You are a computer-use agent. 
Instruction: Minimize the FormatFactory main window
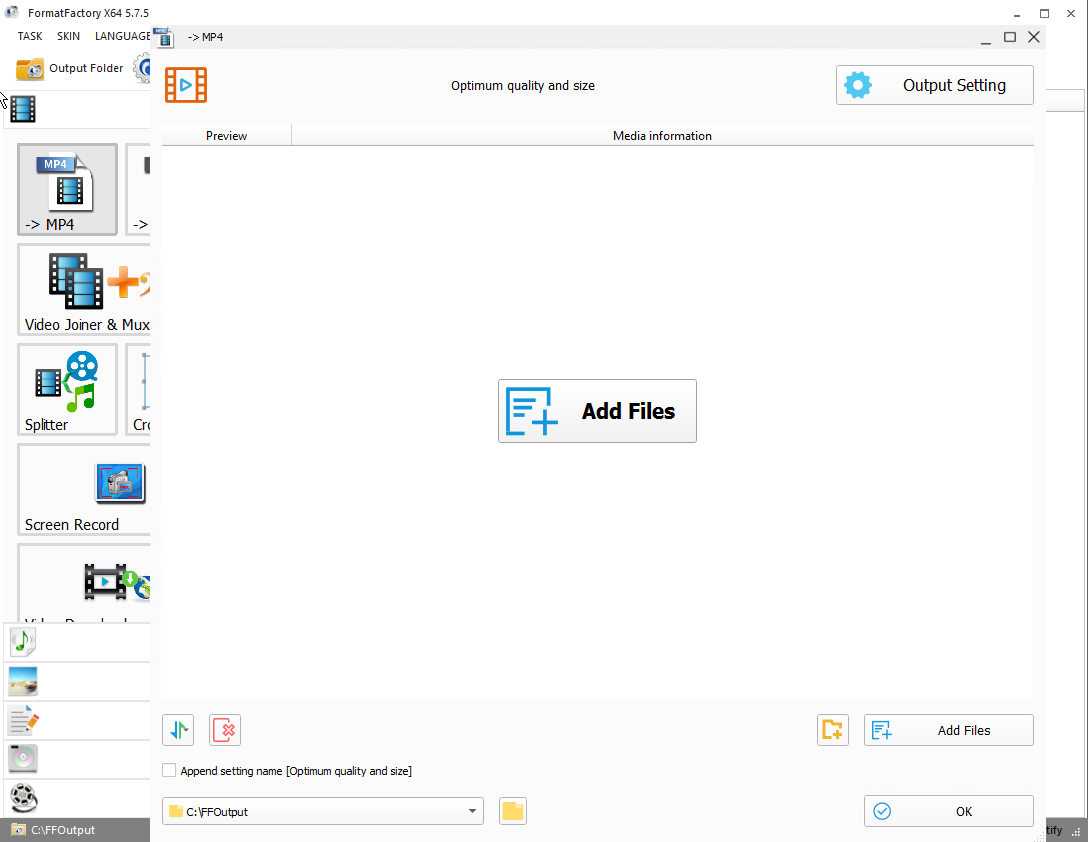pos(1017,13)
